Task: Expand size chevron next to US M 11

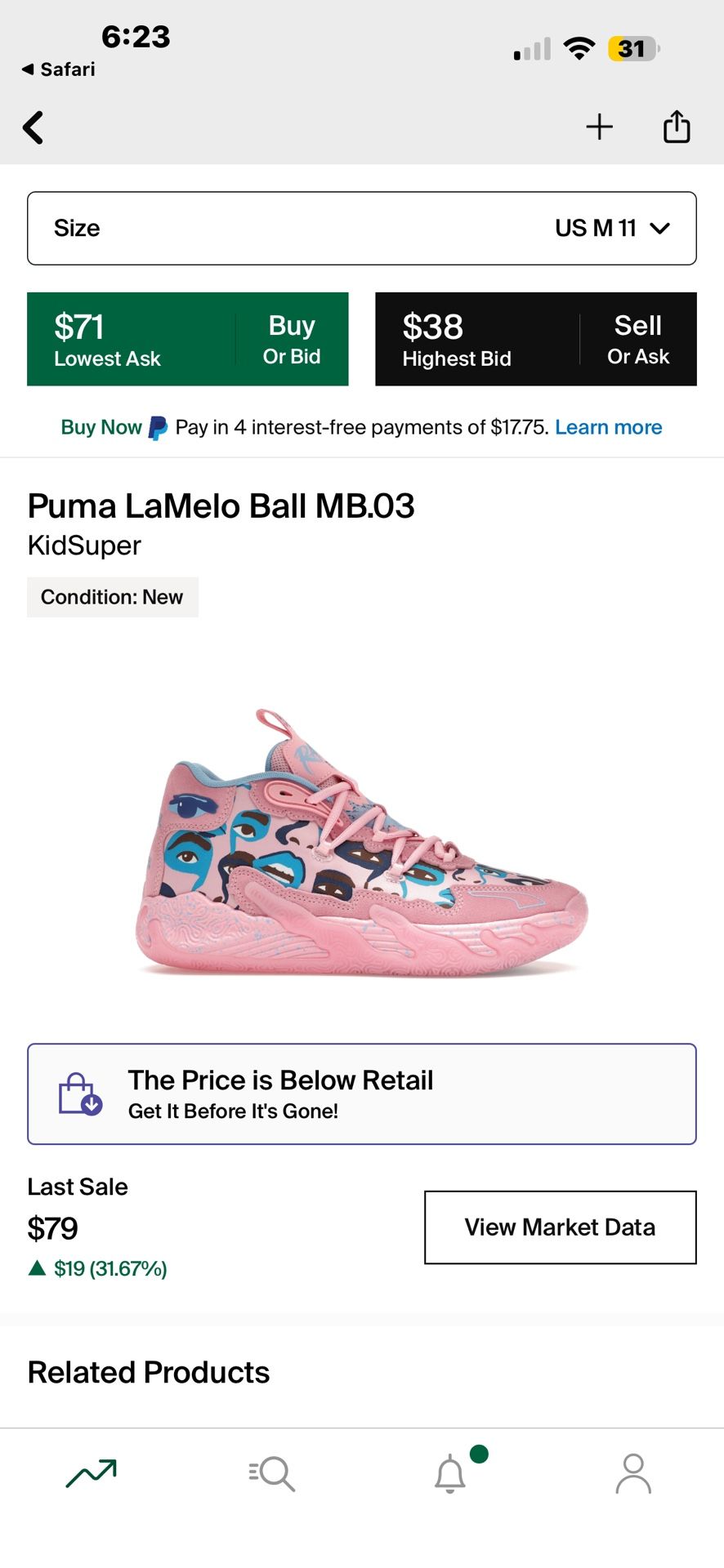Action: pyautogui.click(x=659, y=229)
